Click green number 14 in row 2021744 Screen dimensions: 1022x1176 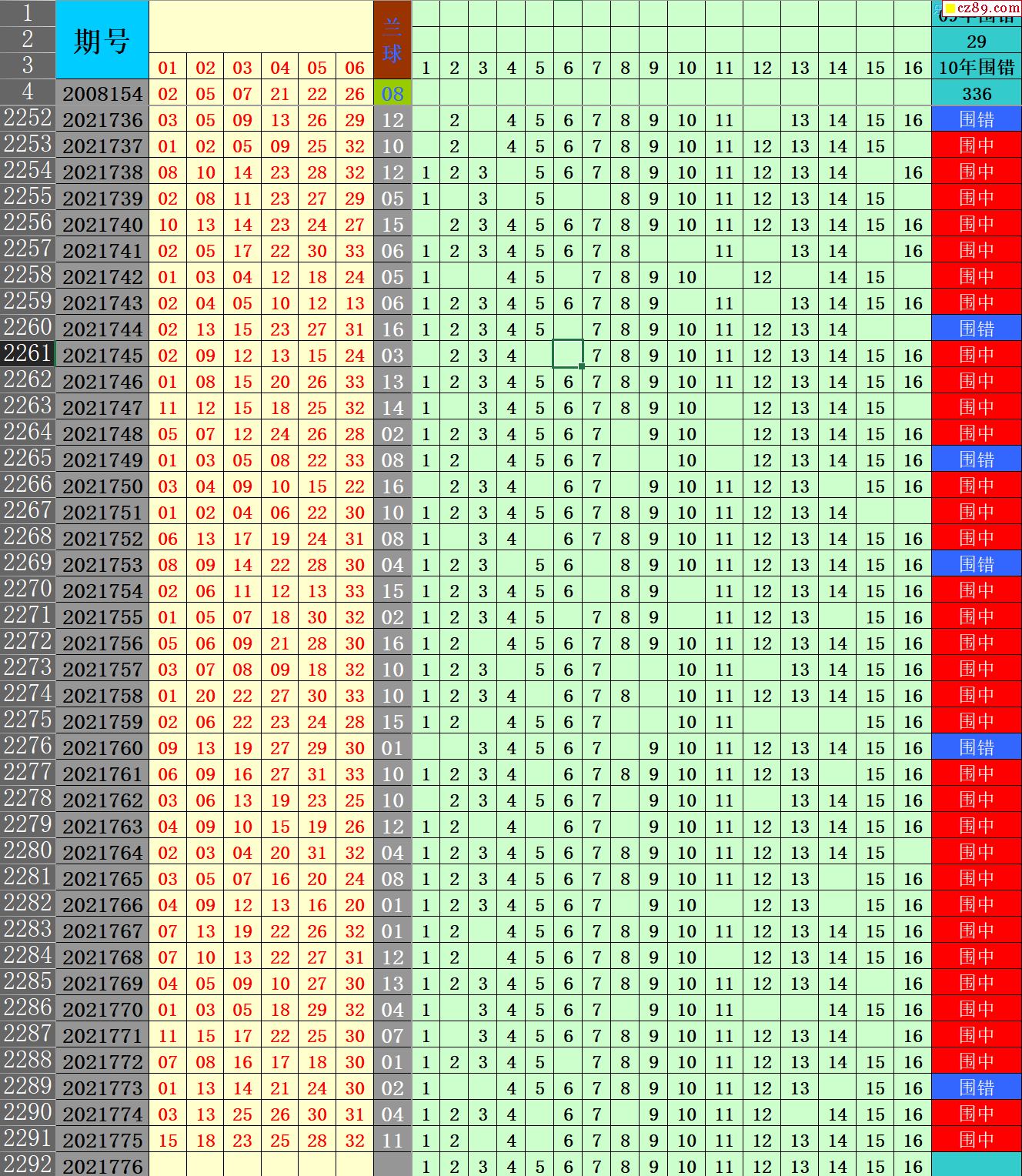pyautogui.click(x=837, y=329)
